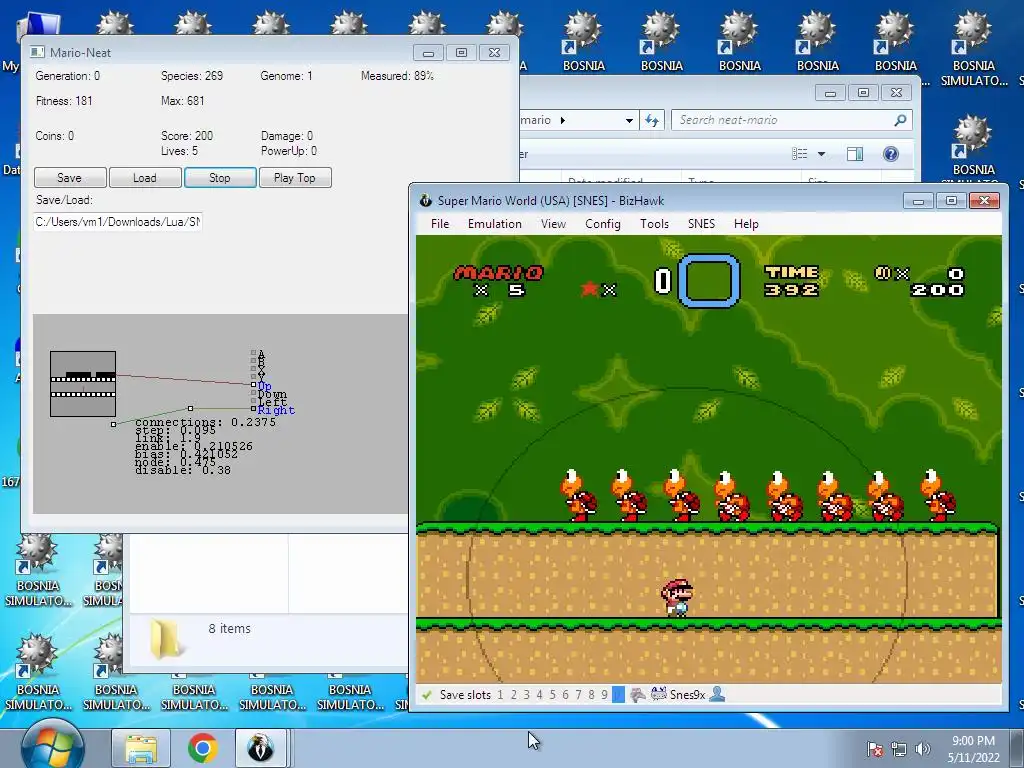Viewport: 1024px width, 768px height.
Task: Select save slot 1
Action: [500, 695]
